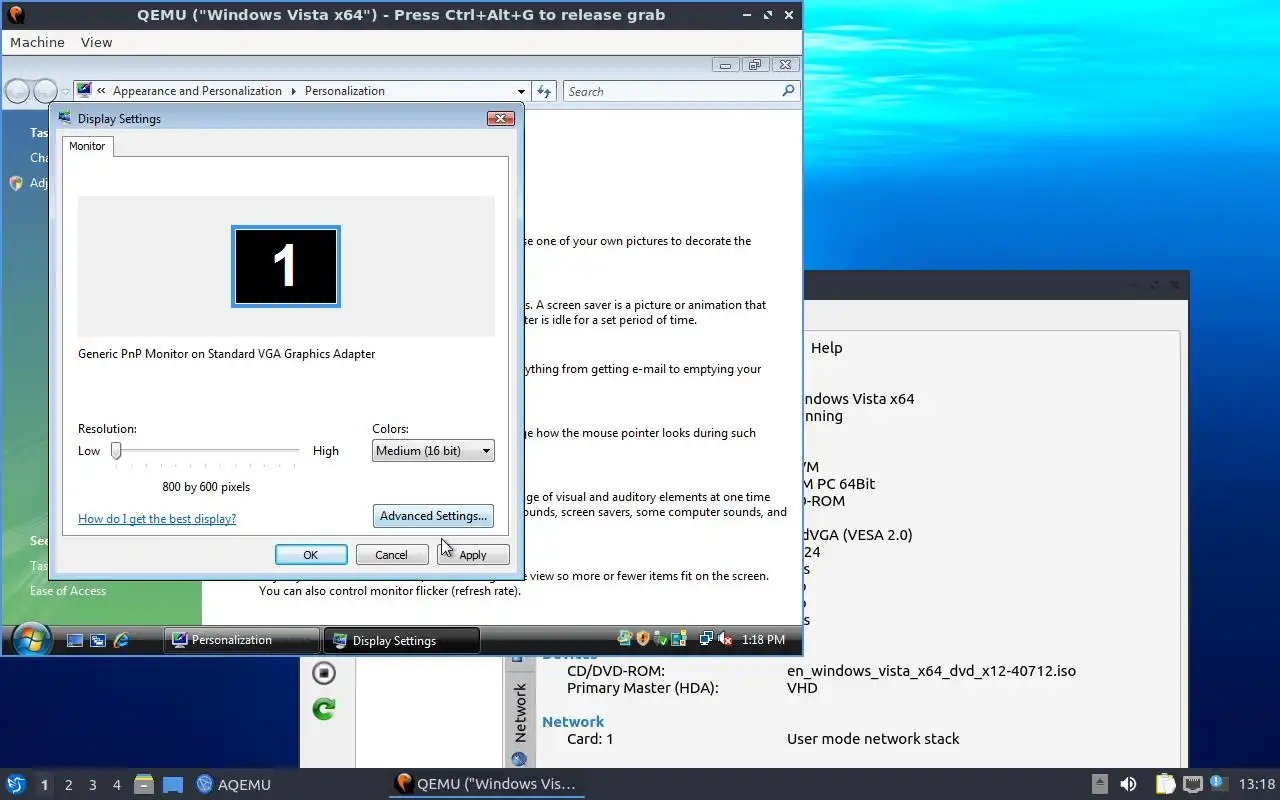Select the Network side tab in AQEMU
The height and width of the screenshot is (800, 1280).
pos(520,712)
